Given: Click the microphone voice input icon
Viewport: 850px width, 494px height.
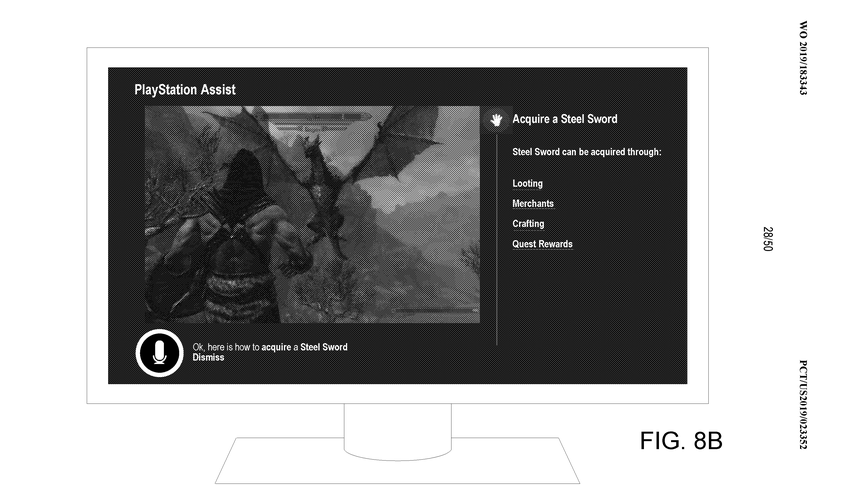Looking at the screenshot, I should pyautogui.click(x=159, y=351).
